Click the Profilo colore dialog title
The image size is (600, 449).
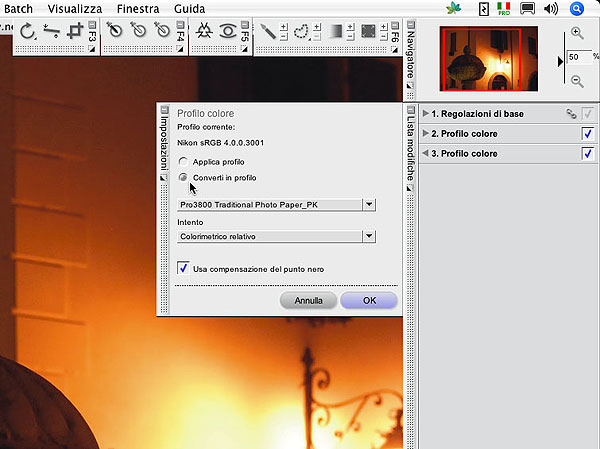205,113
